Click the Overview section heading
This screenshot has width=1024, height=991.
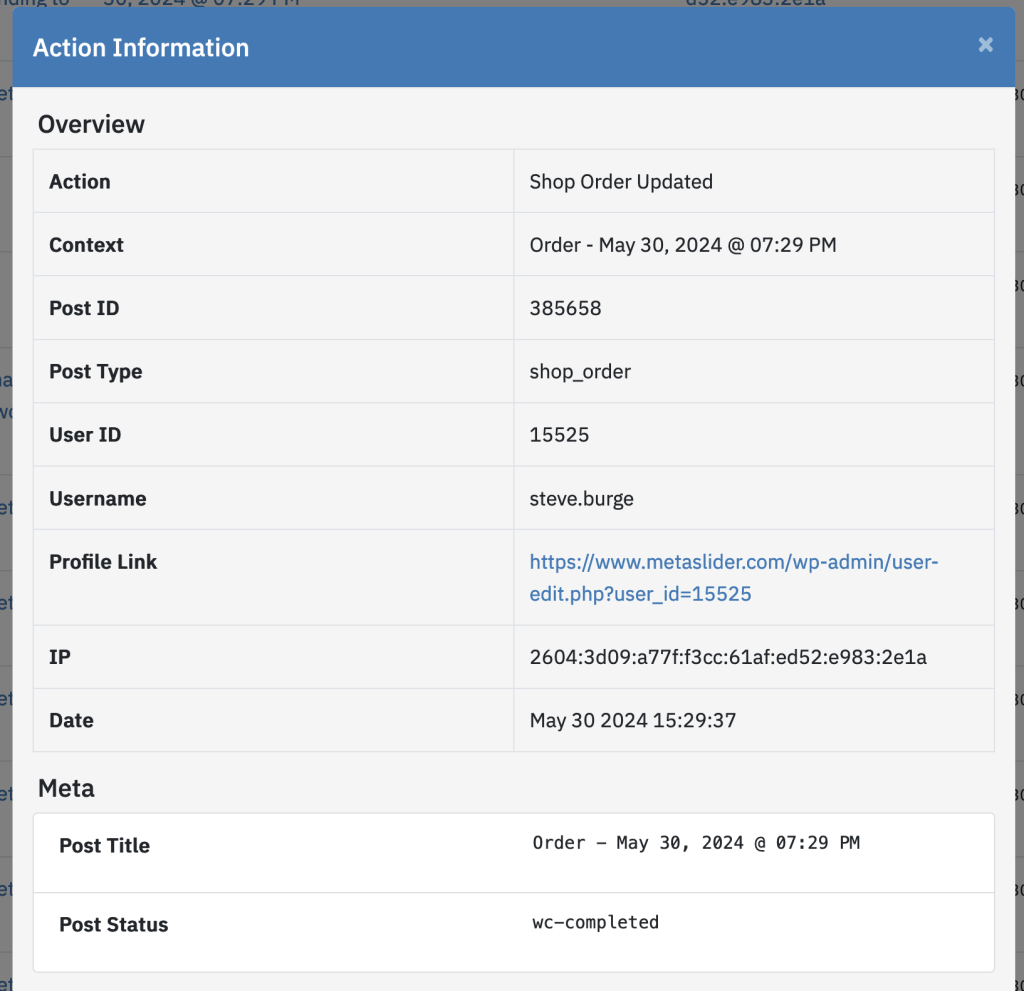pyautogui.click(x=91, y=124)
